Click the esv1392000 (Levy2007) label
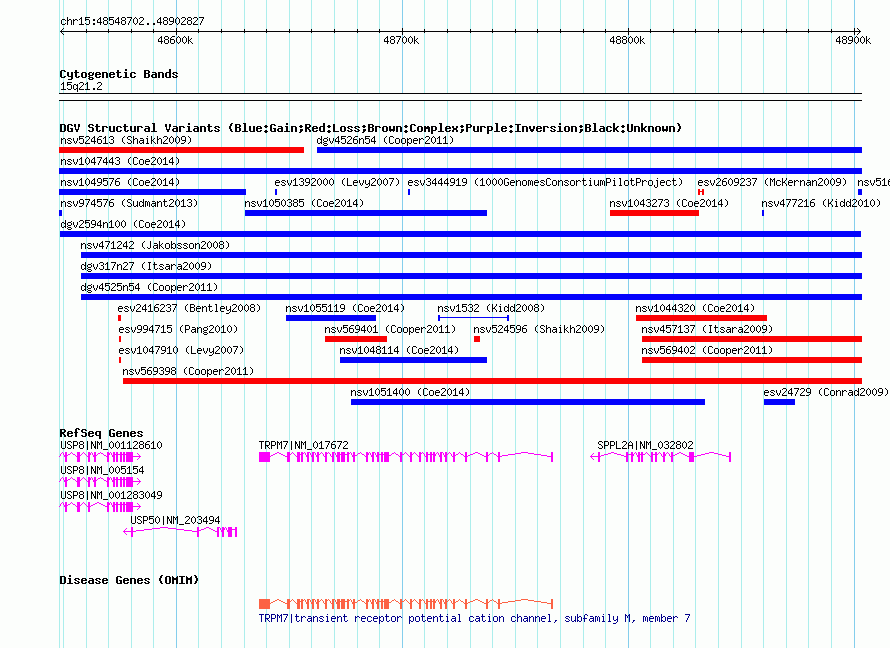The width and height of the screenshot is (890, 648). pos(337,182)
